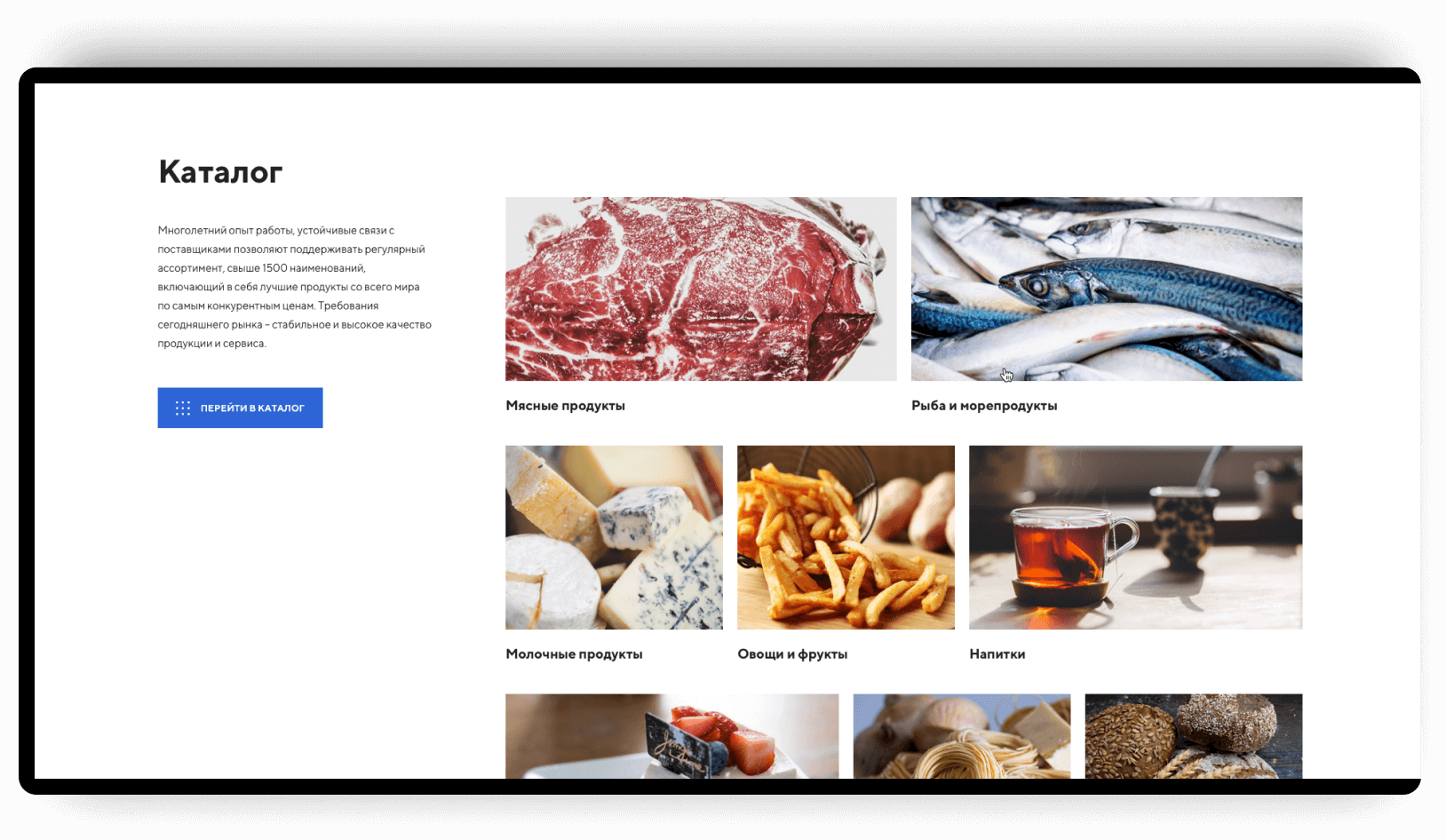Image resolution: width=1446 pixels, height=840 pixels.
Task: Follow the Молочные продукты link
Action: point(574,654)
